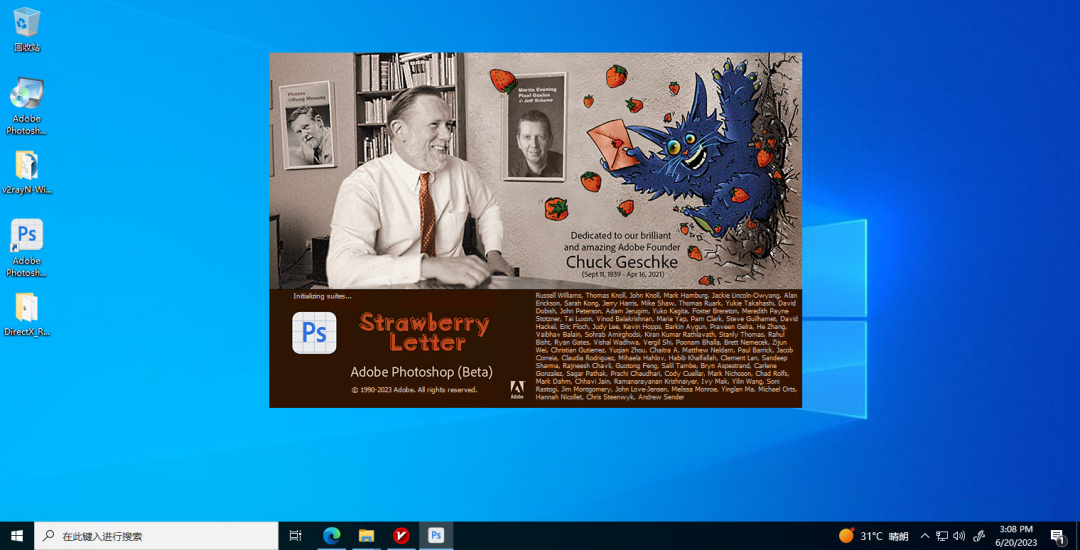Click the network status tray icon

942,536
